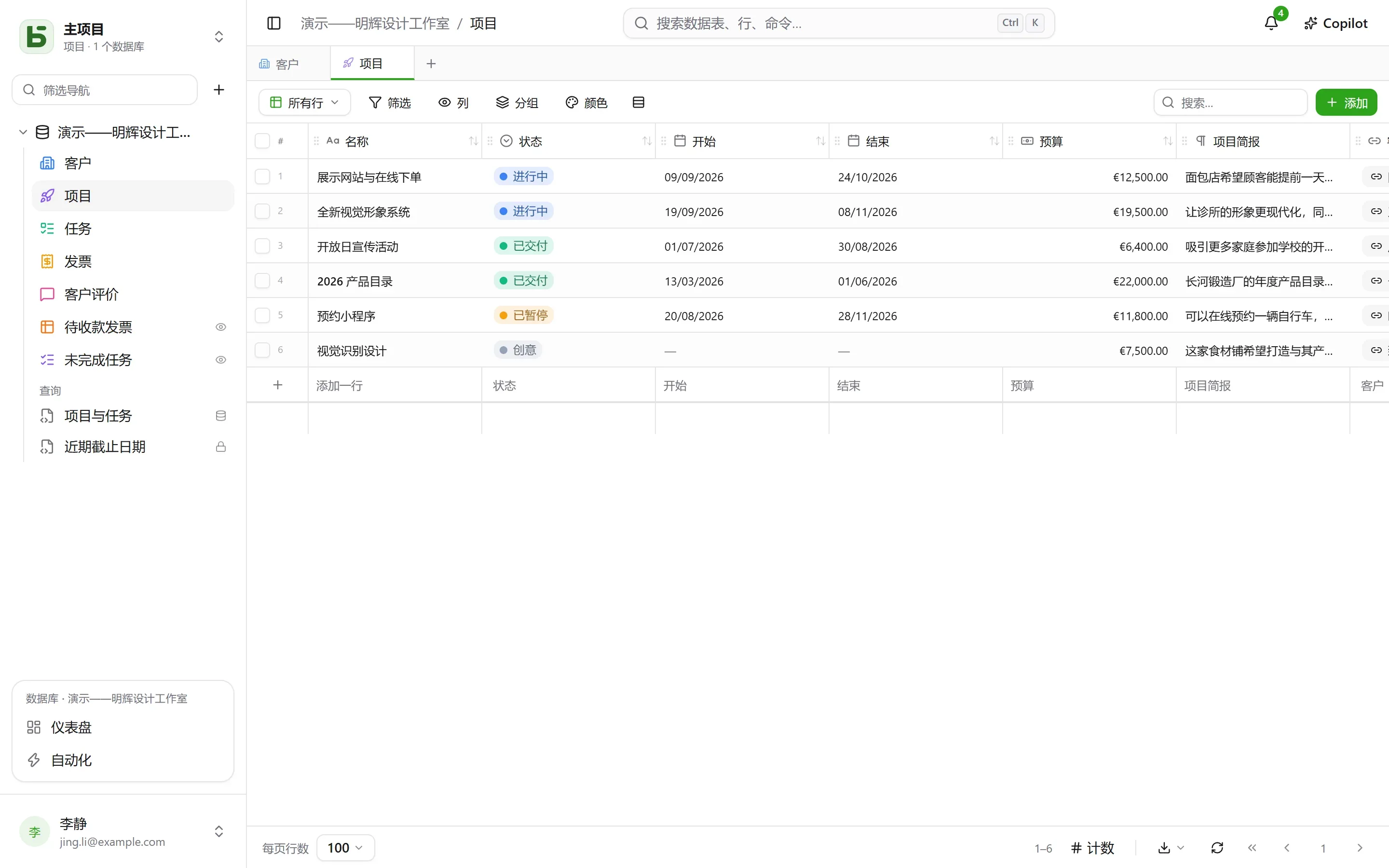Collapse the 演示——明辉设计工... database tree
The width and height of the screenshot is (1389, 868).
coord(23,132)
